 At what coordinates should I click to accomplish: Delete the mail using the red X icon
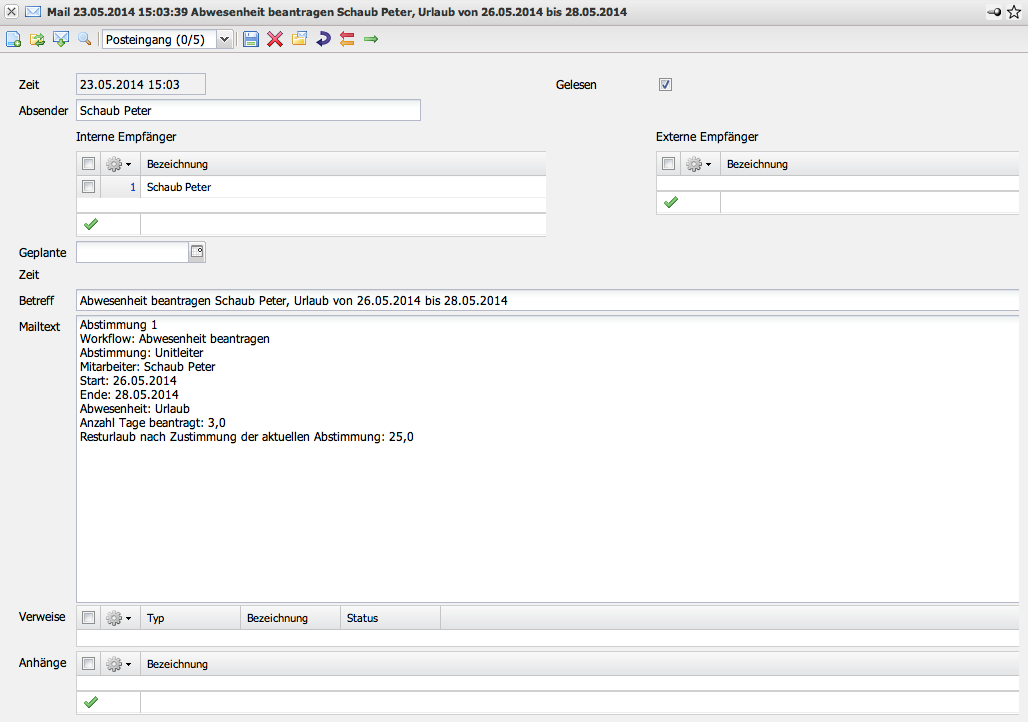275,39
